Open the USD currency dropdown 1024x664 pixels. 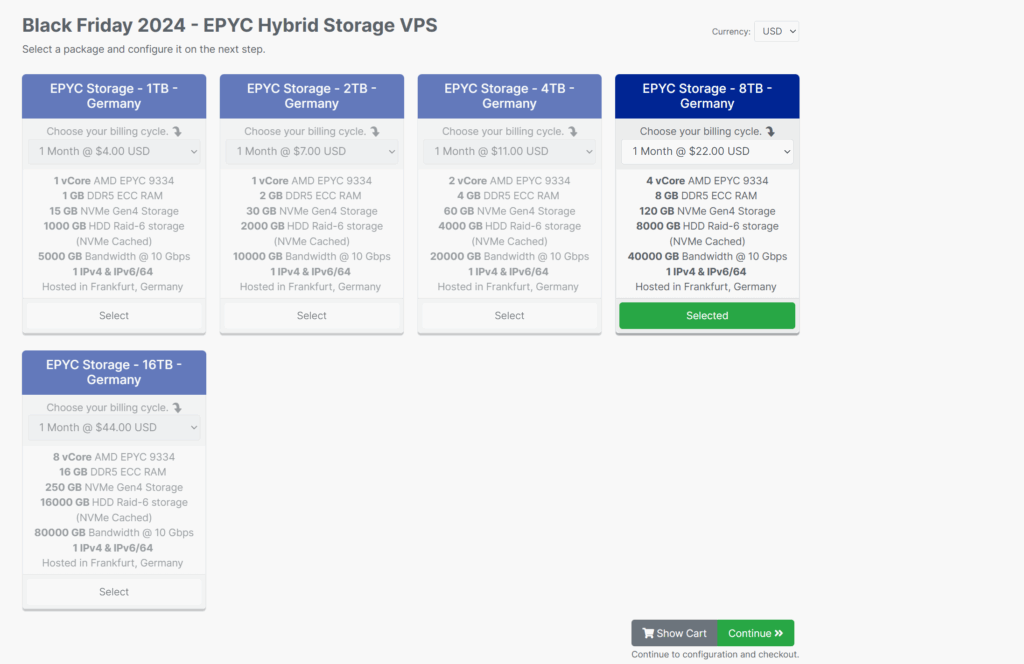click(x=776, y=31)
